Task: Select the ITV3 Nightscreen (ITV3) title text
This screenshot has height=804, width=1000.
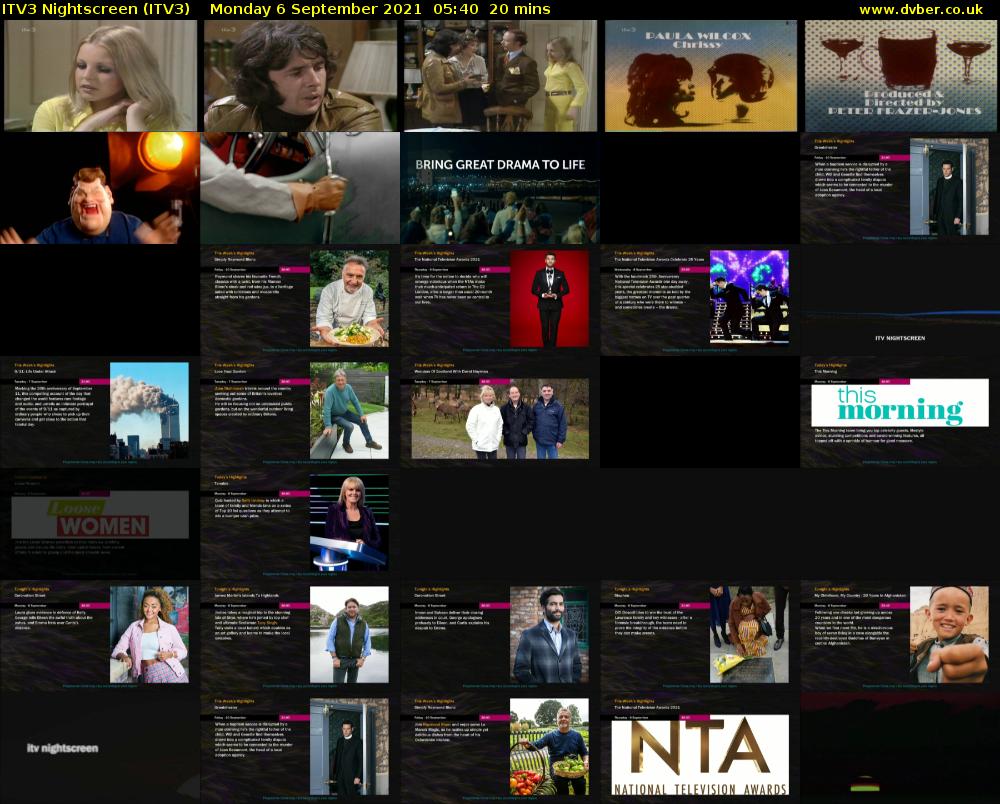Action: point(96,10)
